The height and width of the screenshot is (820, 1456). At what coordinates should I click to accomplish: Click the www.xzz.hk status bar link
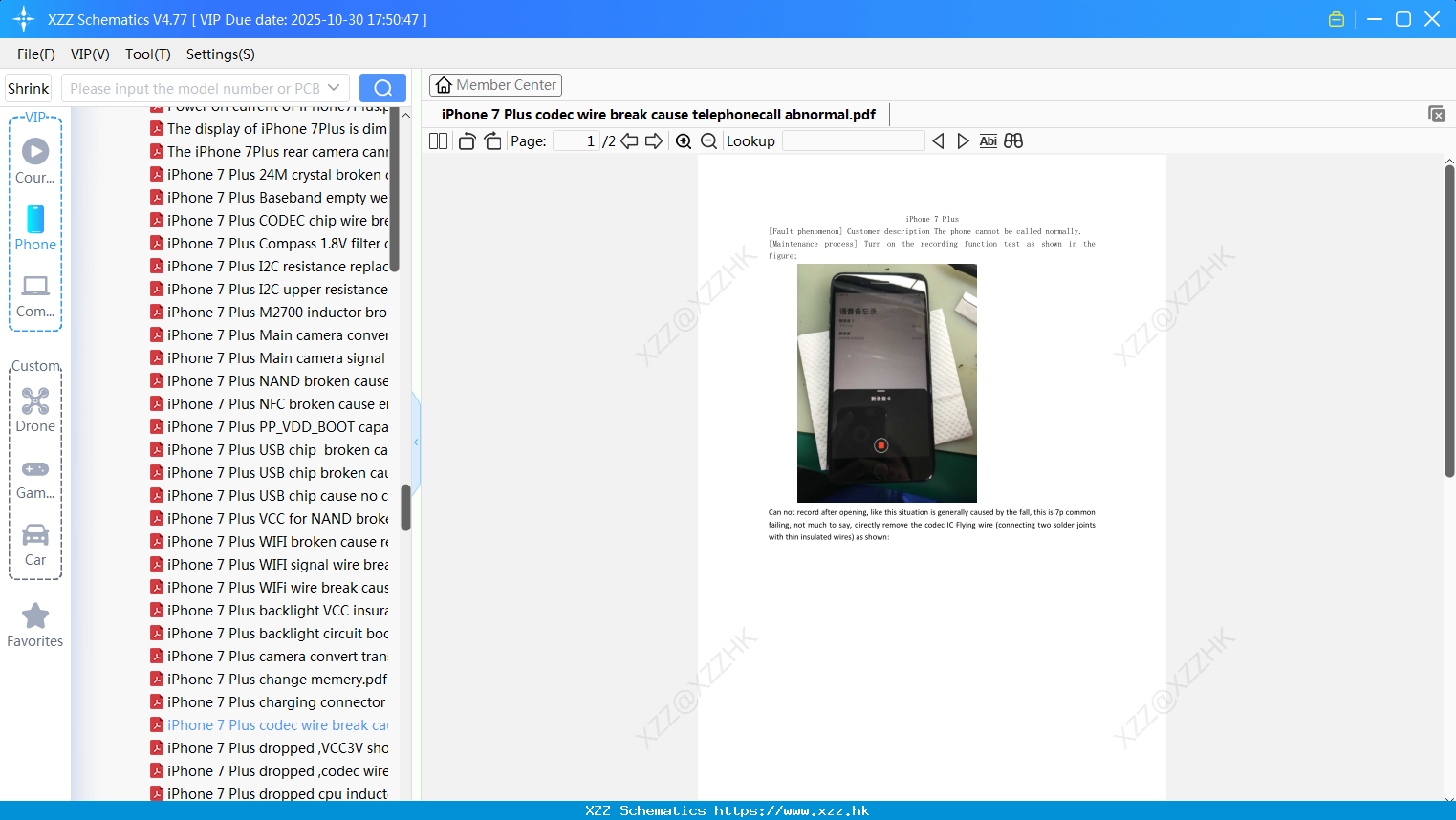click(x=792, y=810)
